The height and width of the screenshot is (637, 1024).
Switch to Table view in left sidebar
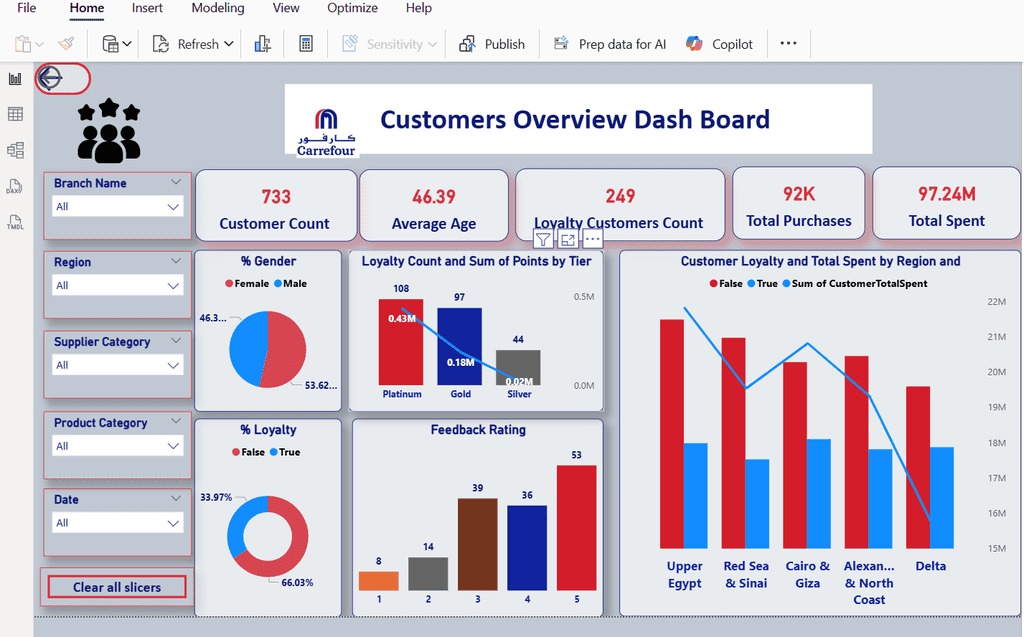pos(15,114)
